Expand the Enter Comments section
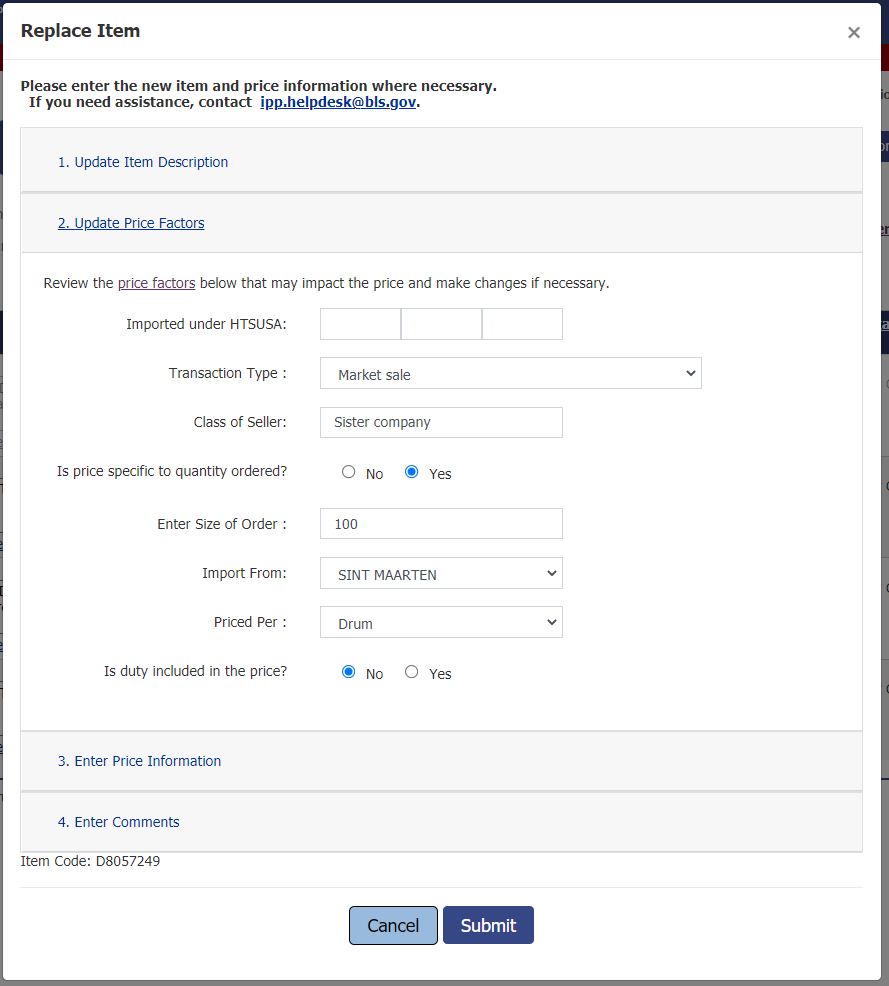 [x=119, y=822]
